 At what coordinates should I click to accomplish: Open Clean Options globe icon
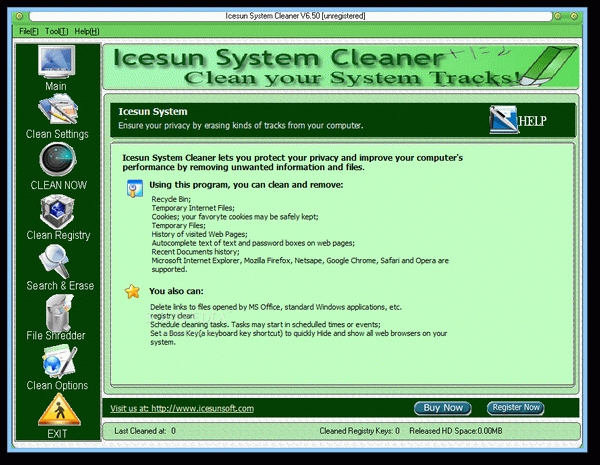point(59,362)
